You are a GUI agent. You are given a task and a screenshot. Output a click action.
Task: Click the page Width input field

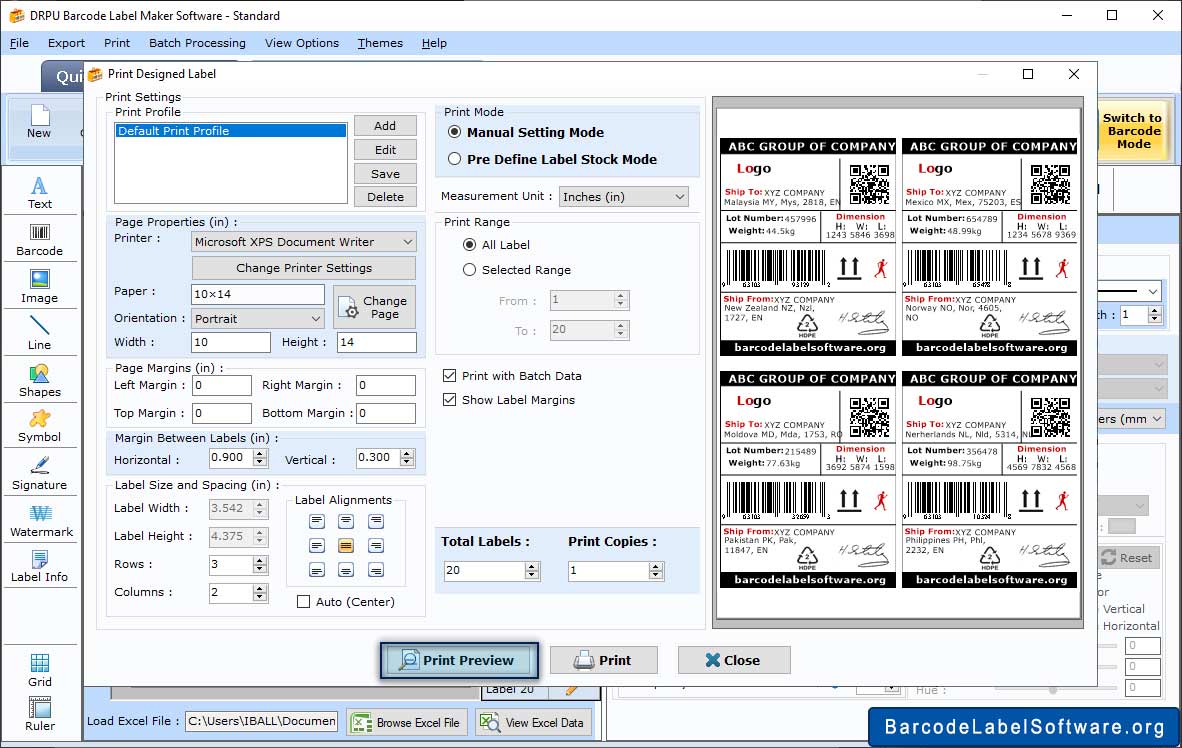[231, 342]
